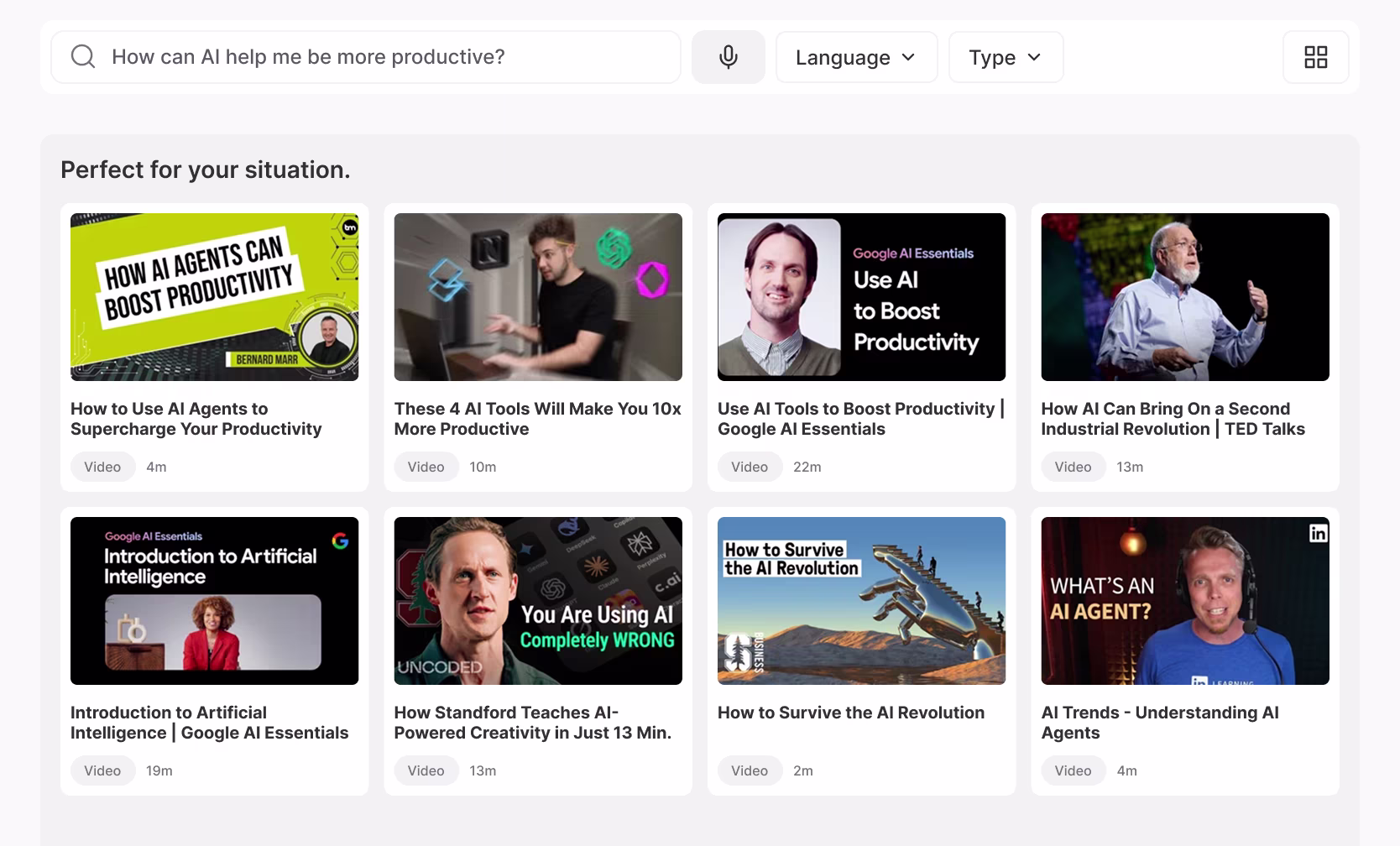Click the '2m' duration text

point(803,770)
